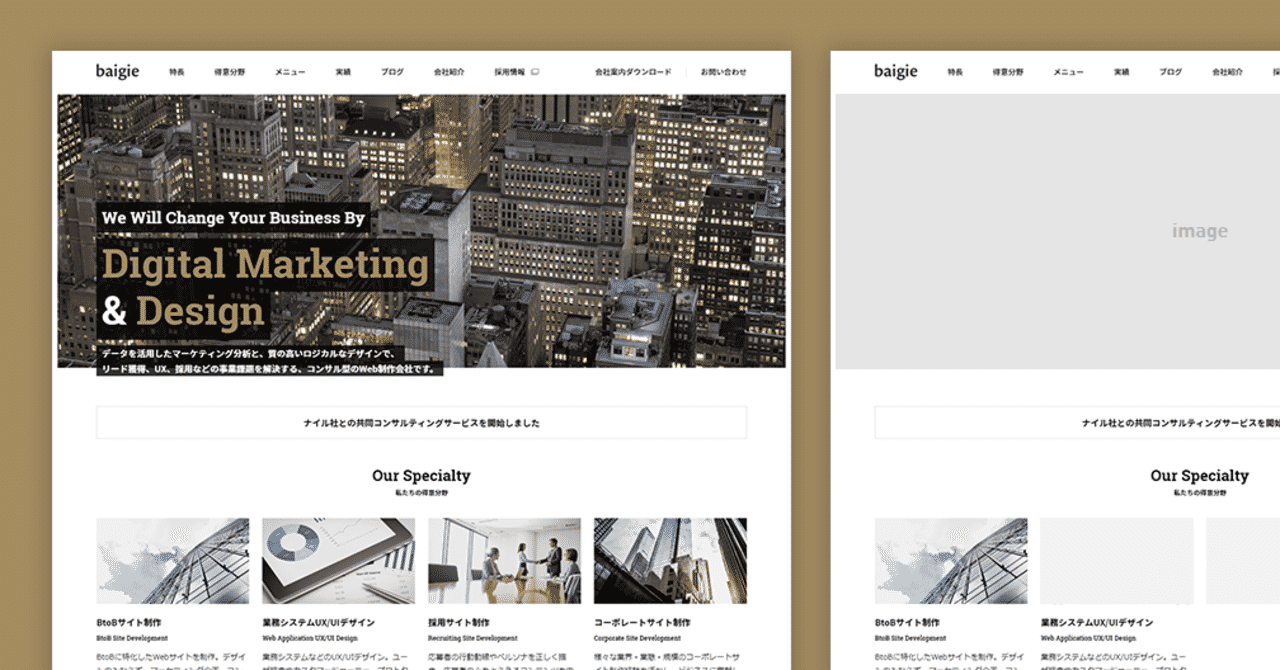The width and height of the screenshot is (1280, 670).
Task: Open the BtoBサイト制作 thumbnail on the right page
Action: pos(951,560)
